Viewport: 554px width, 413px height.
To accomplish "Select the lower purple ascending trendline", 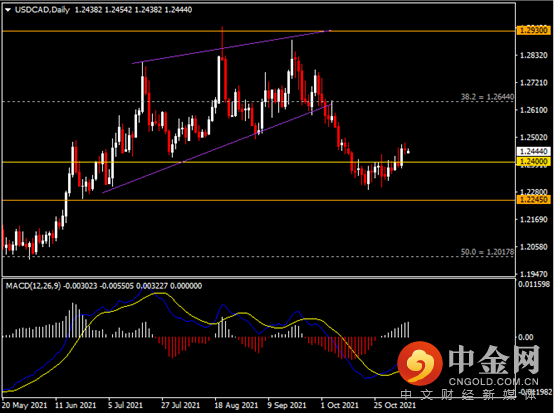I will pyautogui.click(x=217, y=148).
